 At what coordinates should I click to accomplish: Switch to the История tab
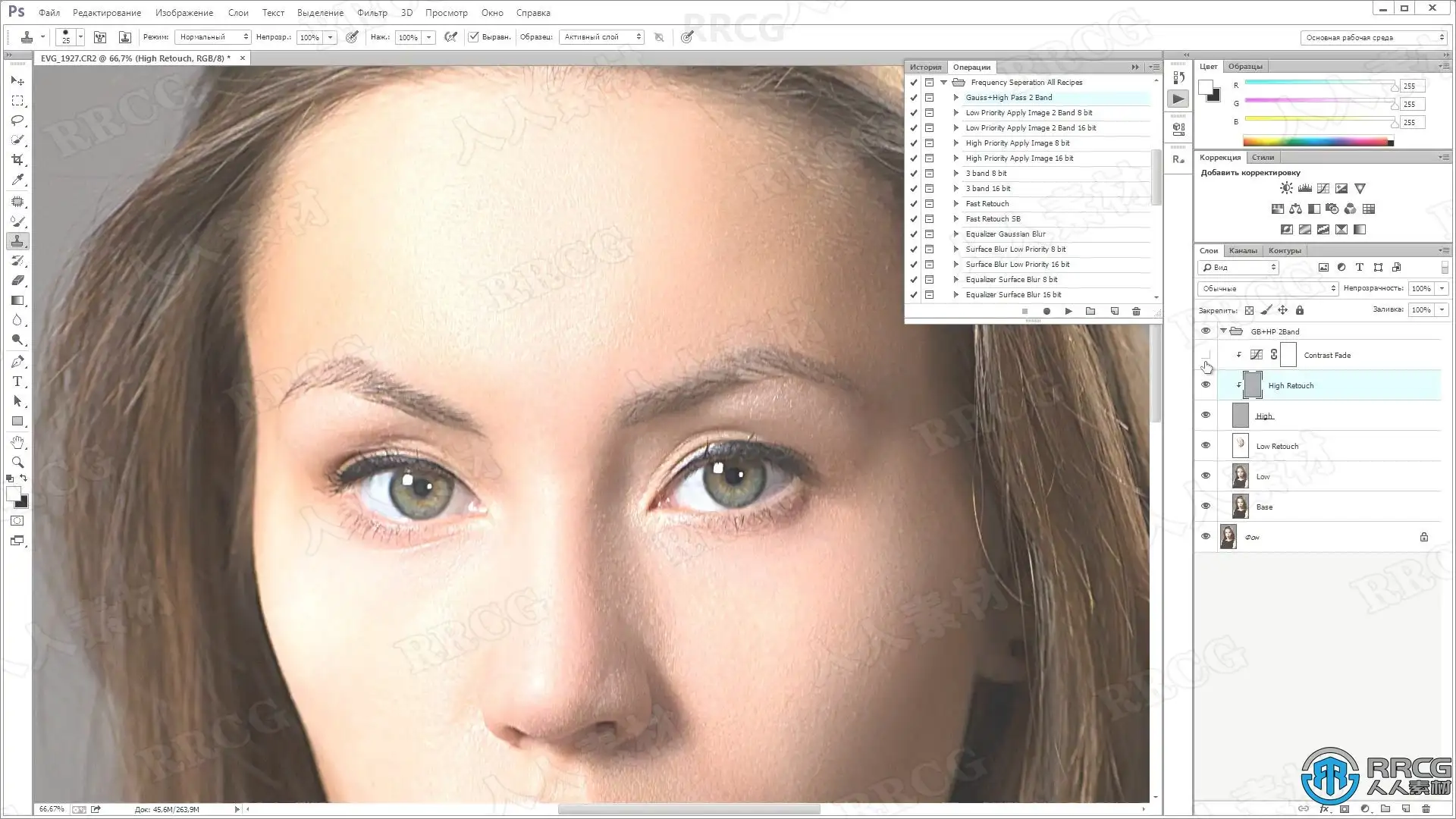(925, 67)
